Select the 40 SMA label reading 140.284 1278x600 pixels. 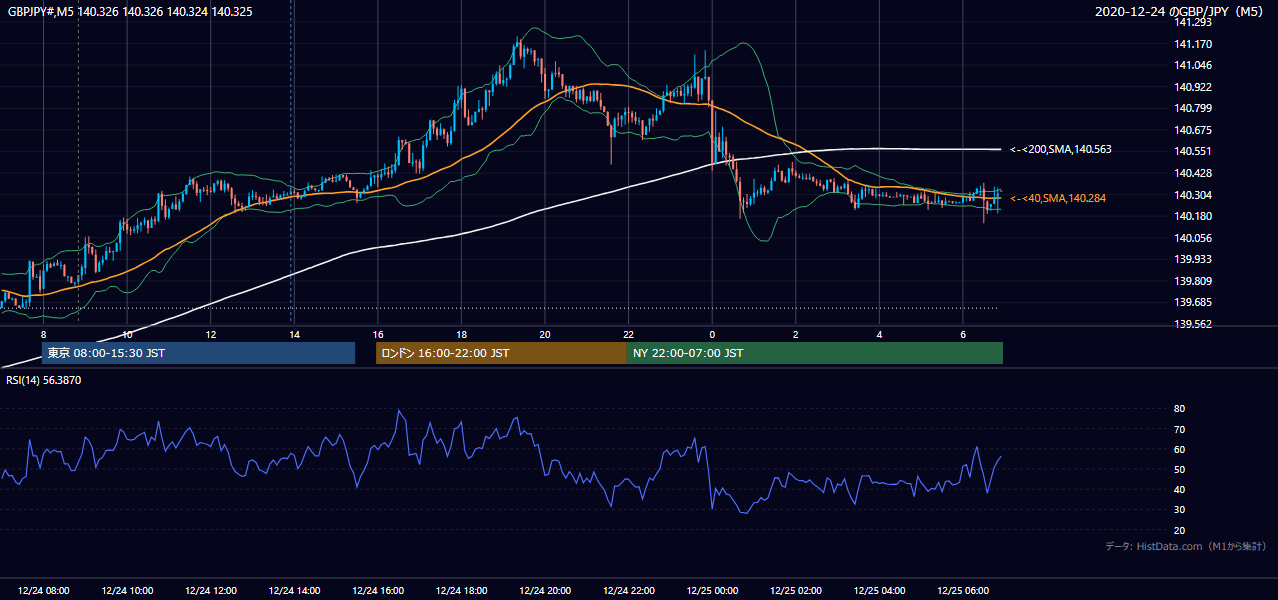[x=1058, y=198]
